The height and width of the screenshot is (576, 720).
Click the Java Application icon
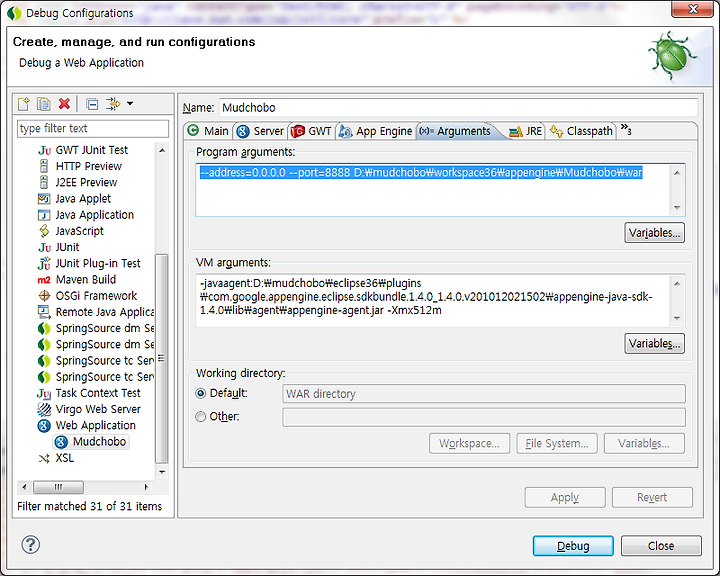(x=44, y=215)
